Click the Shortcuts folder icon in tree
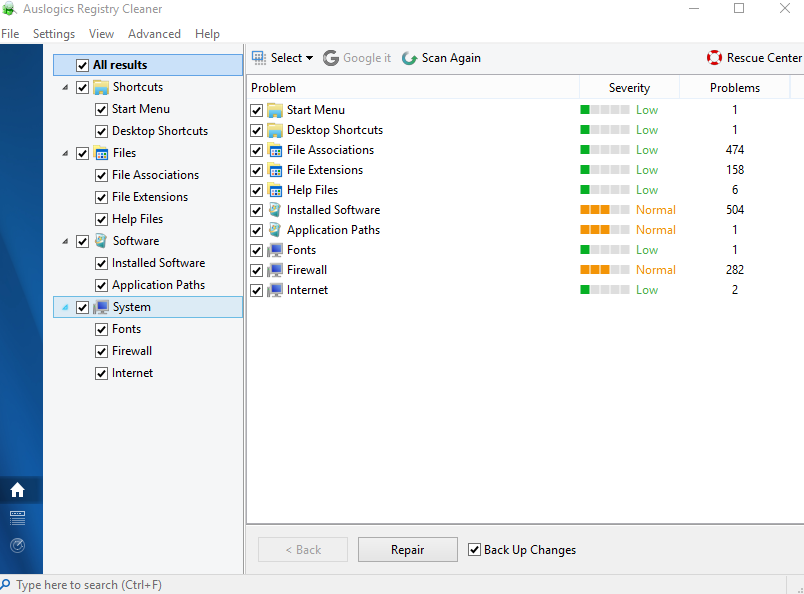 coord(101,87)
